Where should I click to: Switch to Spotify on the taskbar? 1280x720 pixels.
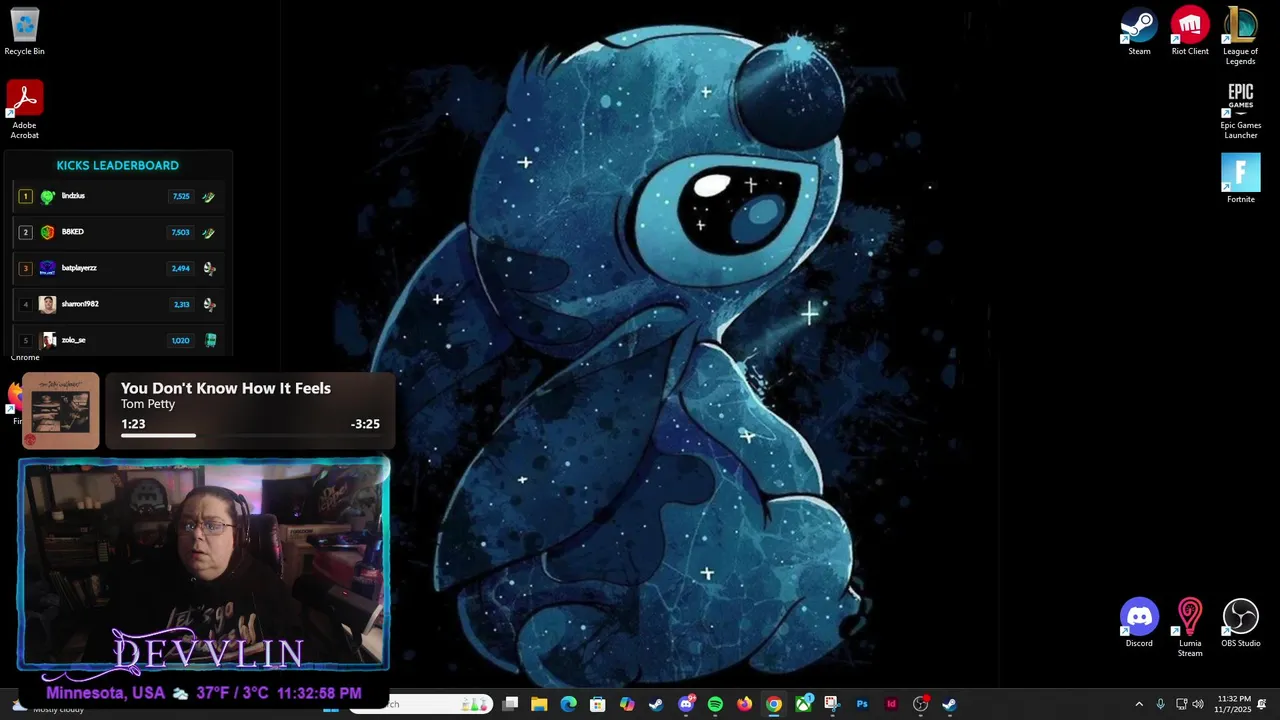[715, 704]
